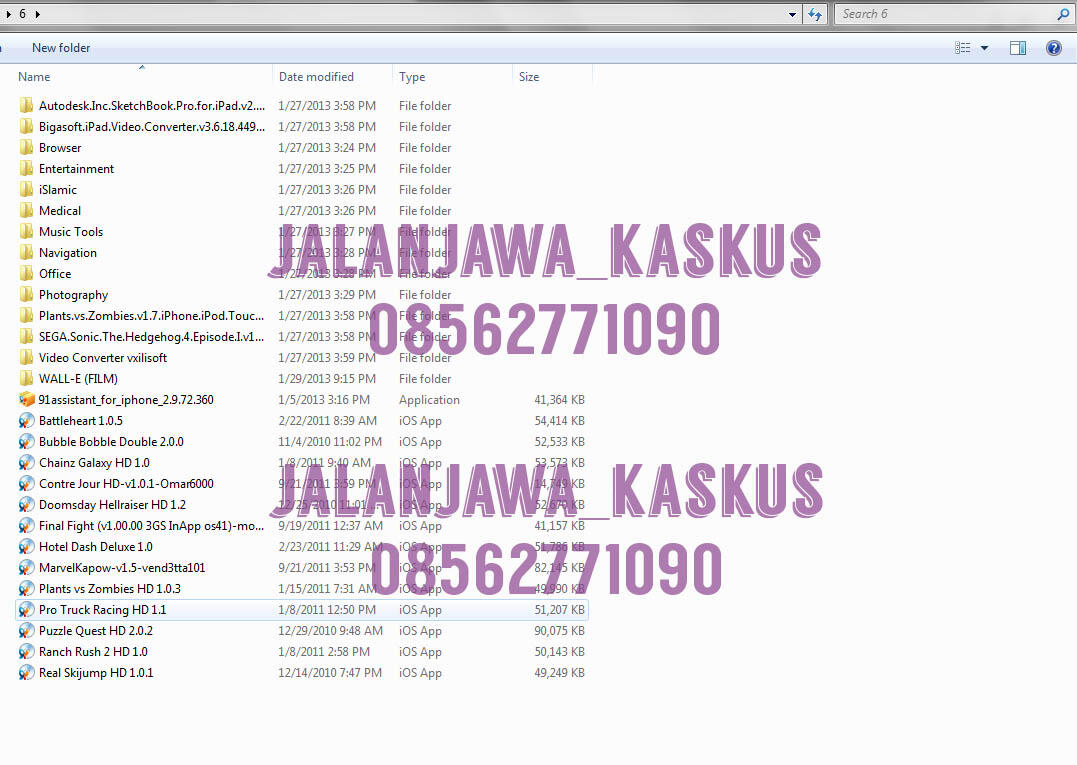Select the WALL-E (FILM) folder icon
The height and width of the screenshot is (765, 1077).
pyautogui.click(x=26, y=378)
